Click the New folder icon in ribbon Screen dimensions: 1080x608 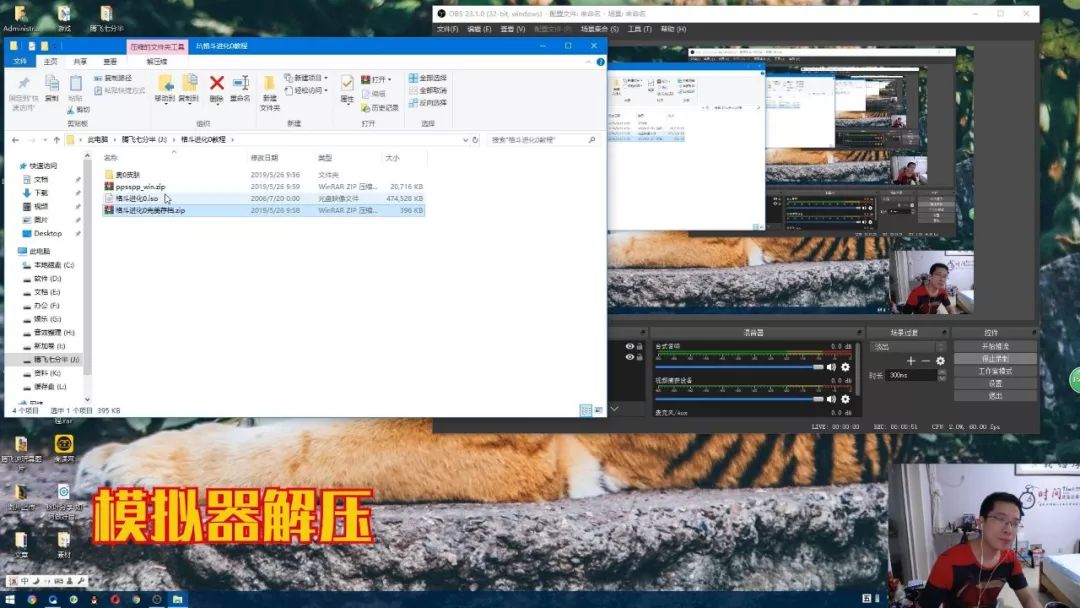tap(269, 83)
